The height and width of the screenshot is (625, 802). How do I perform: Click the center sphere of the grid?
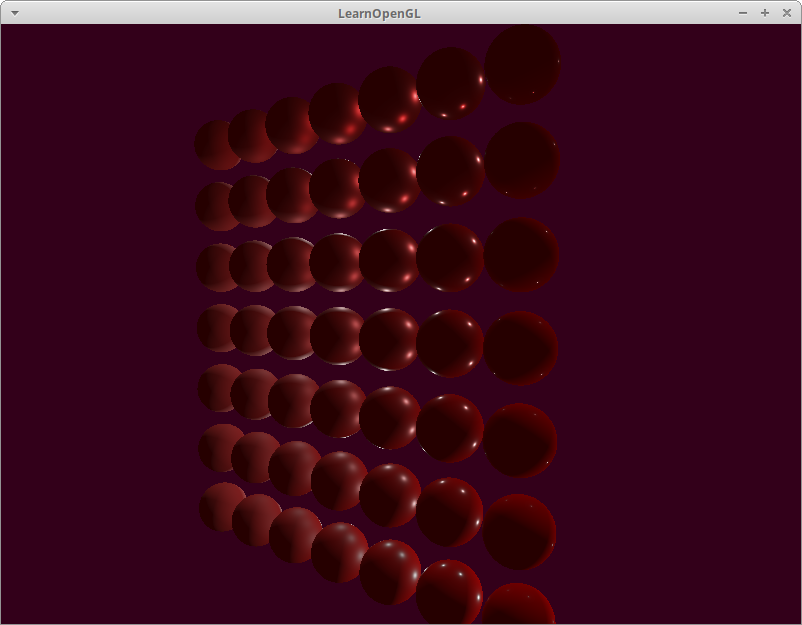click(336, 335)
